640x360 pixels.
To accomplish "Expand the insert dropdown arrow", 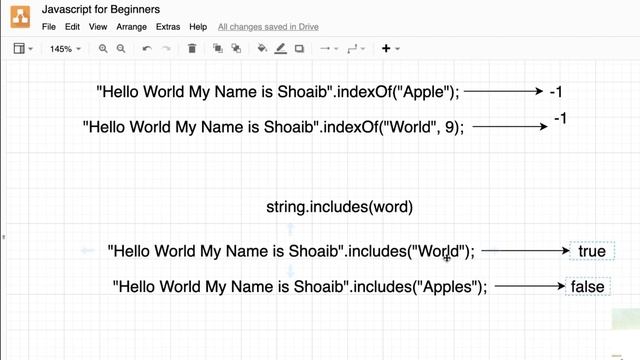I will click(x=398, y=49).
